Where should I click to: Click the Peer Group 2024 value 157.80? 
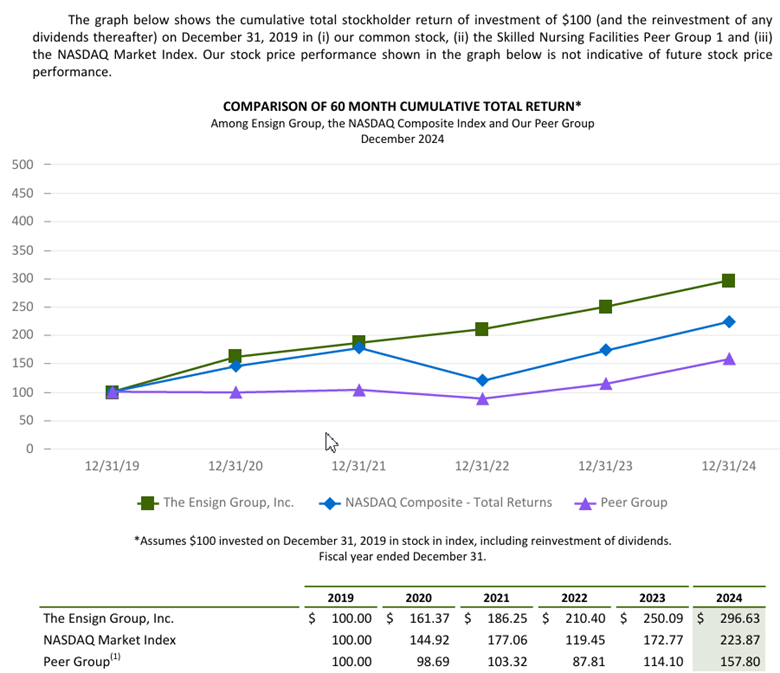[740, 662]
